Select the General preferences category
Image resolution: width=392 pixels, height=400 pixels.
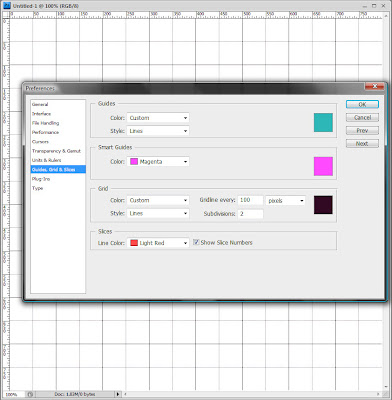pyautogui.click(x=40, y=104)
